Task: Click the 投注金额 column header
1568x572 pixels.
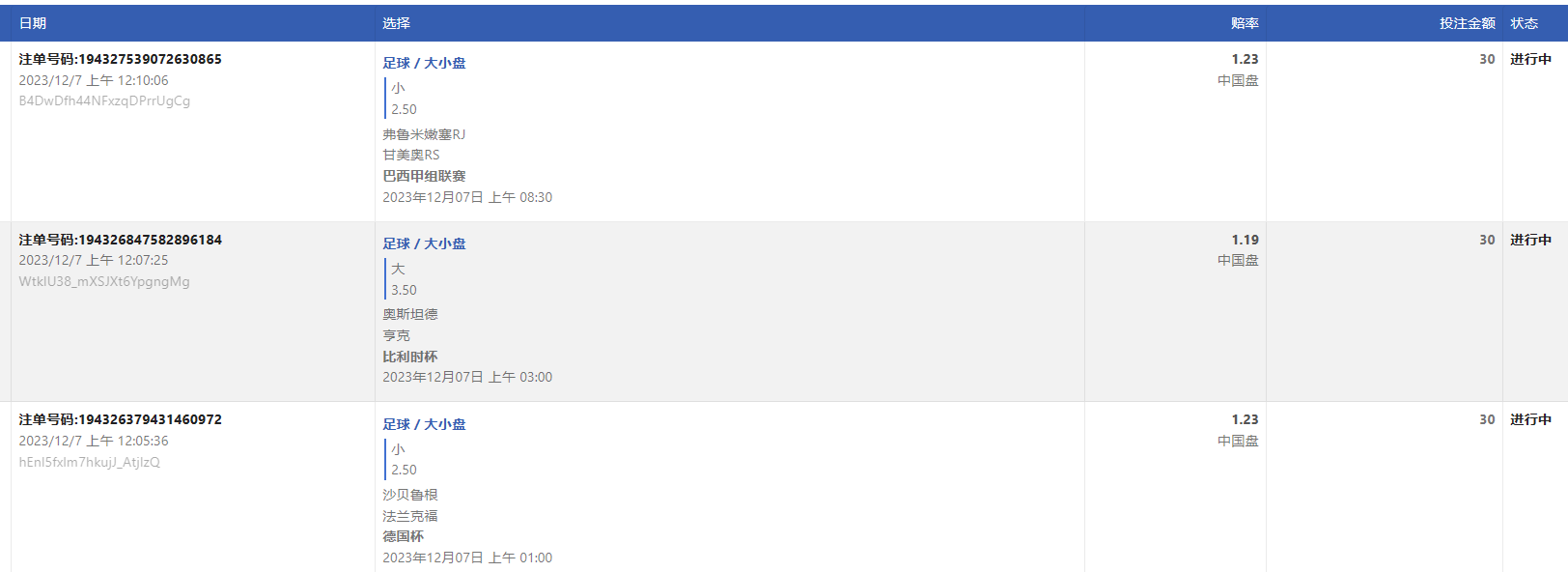Action: (x=1468, y=23)
